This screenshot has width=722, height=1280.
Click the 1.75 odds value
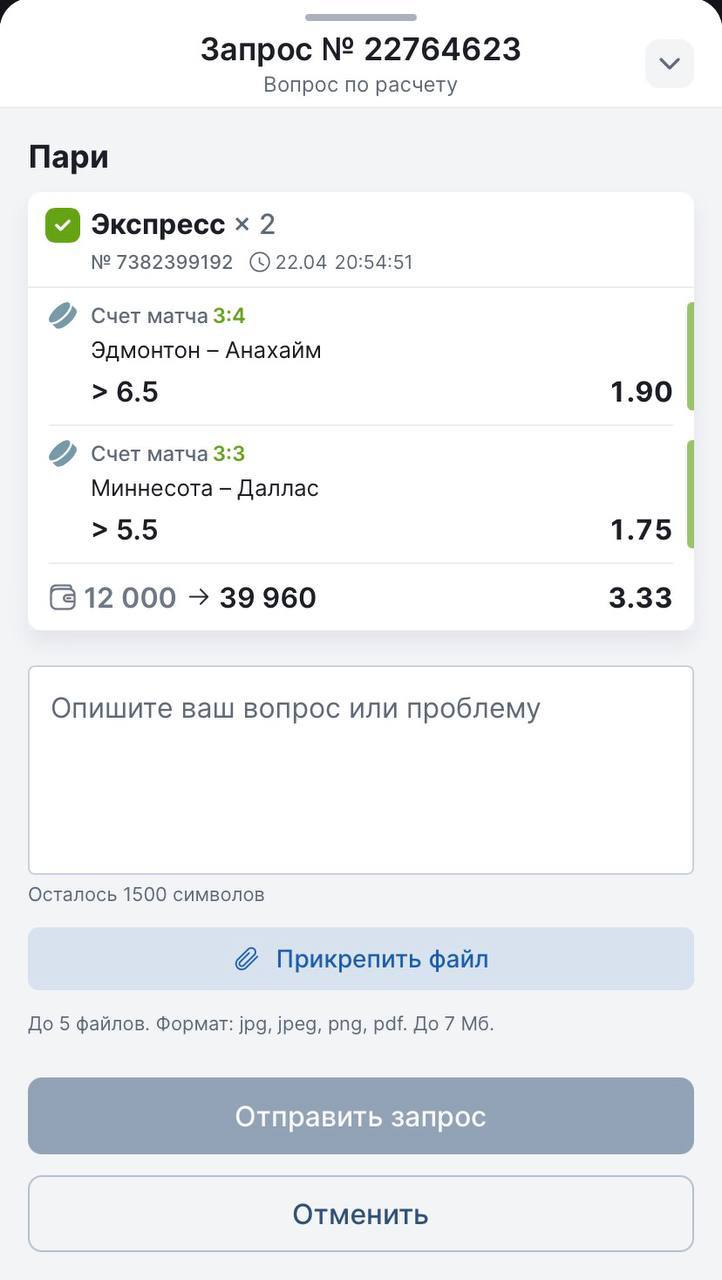pos(641,530)
